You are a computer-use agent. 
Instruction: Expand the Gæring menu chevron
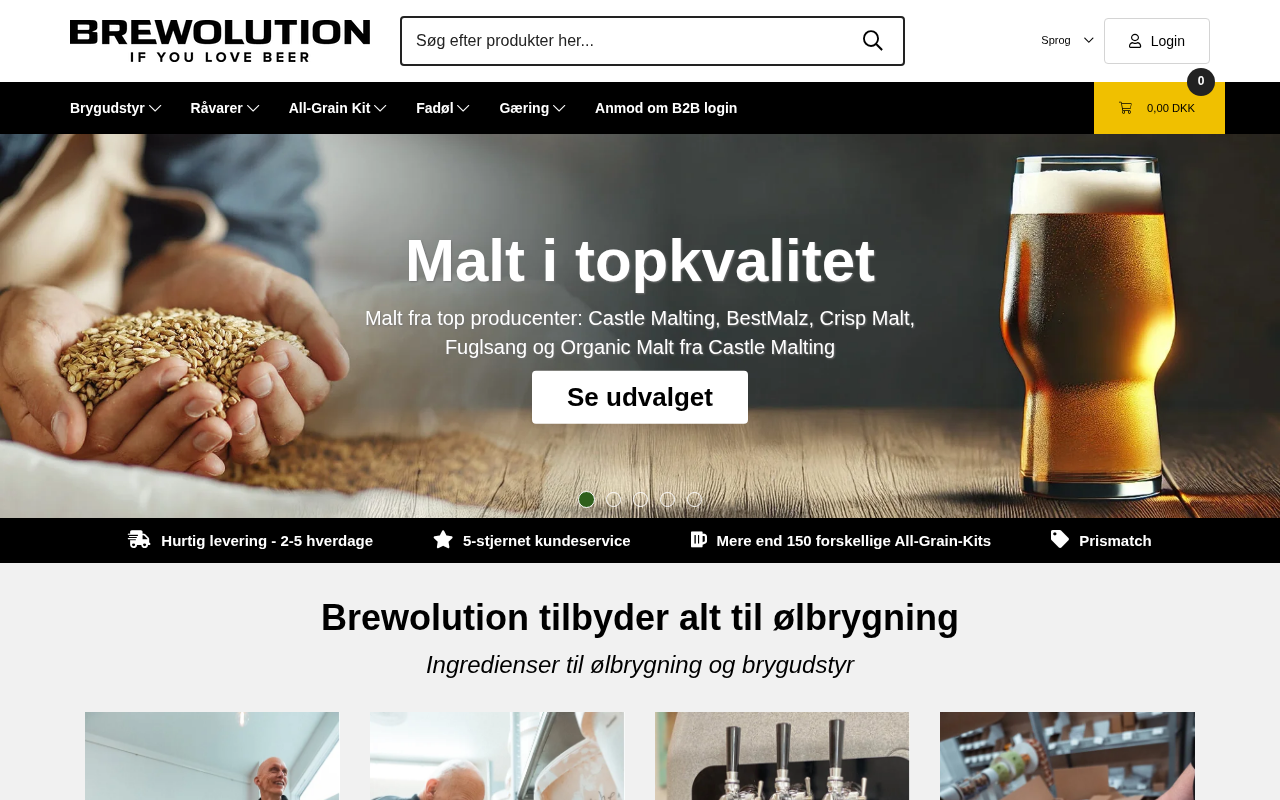pyautogui.click(x=559, y=108)
